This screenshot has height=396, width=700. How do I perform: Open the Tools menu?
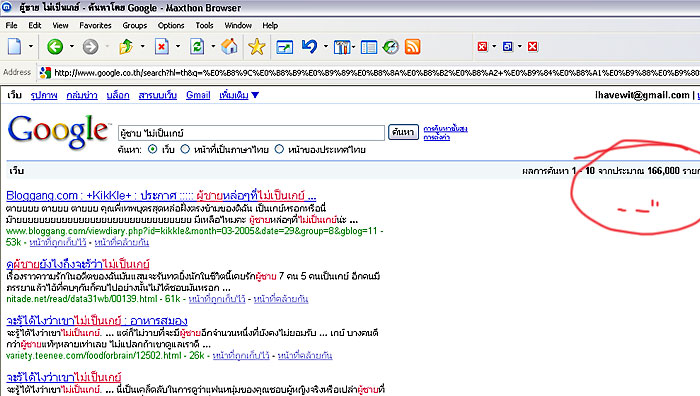pyautogui.click(x=204, y=25)
